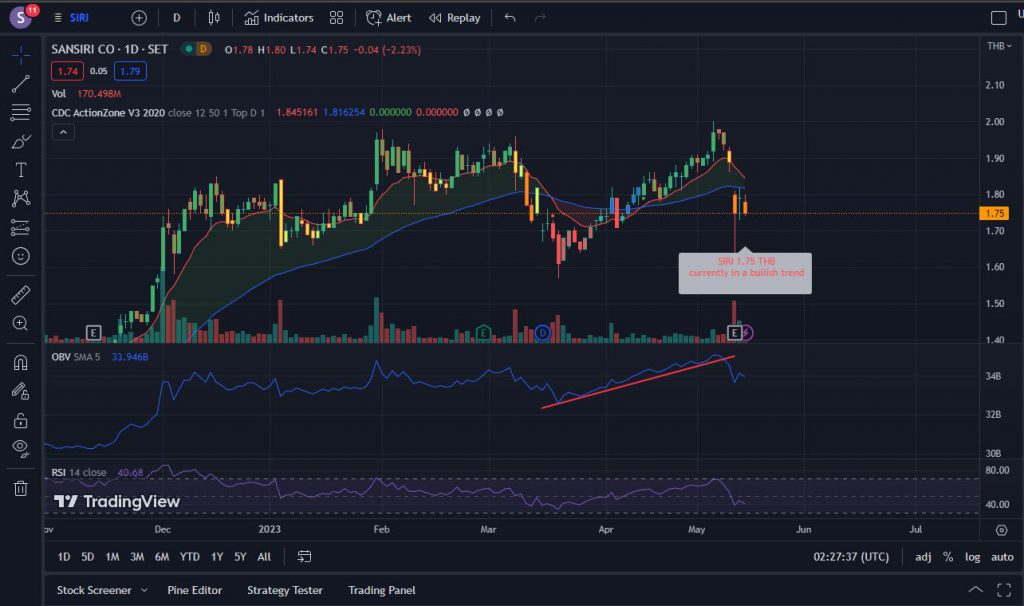Click the dividend D marker in March

click(x=542, y=333)
